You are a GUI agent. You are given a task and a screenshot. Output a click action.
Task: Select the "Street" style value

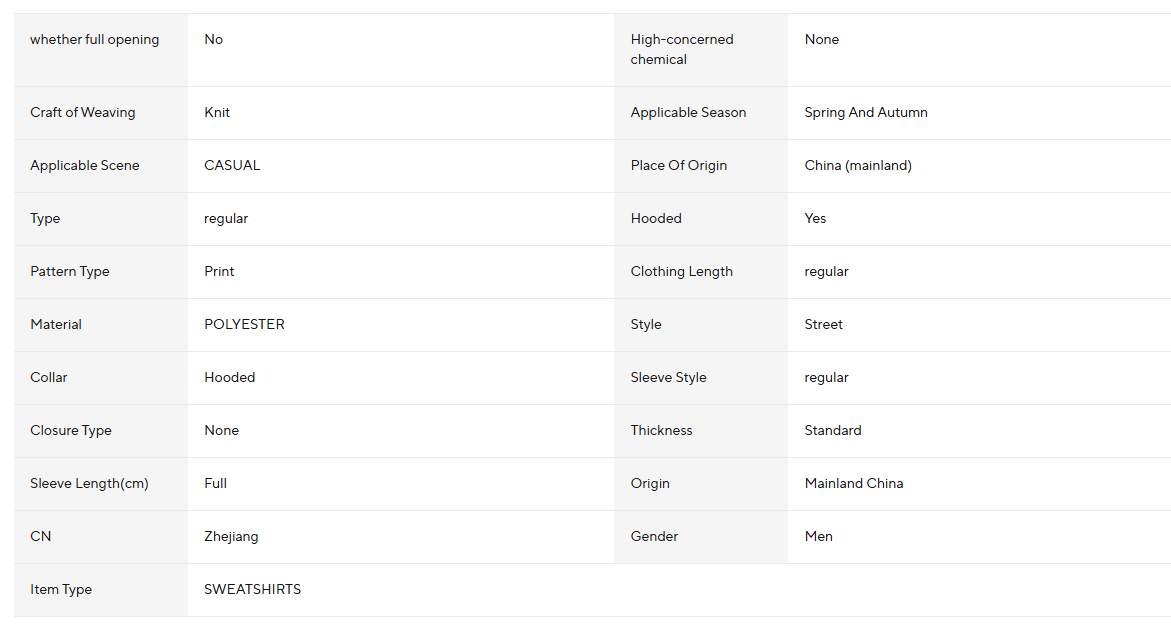[x=823, y=325]
